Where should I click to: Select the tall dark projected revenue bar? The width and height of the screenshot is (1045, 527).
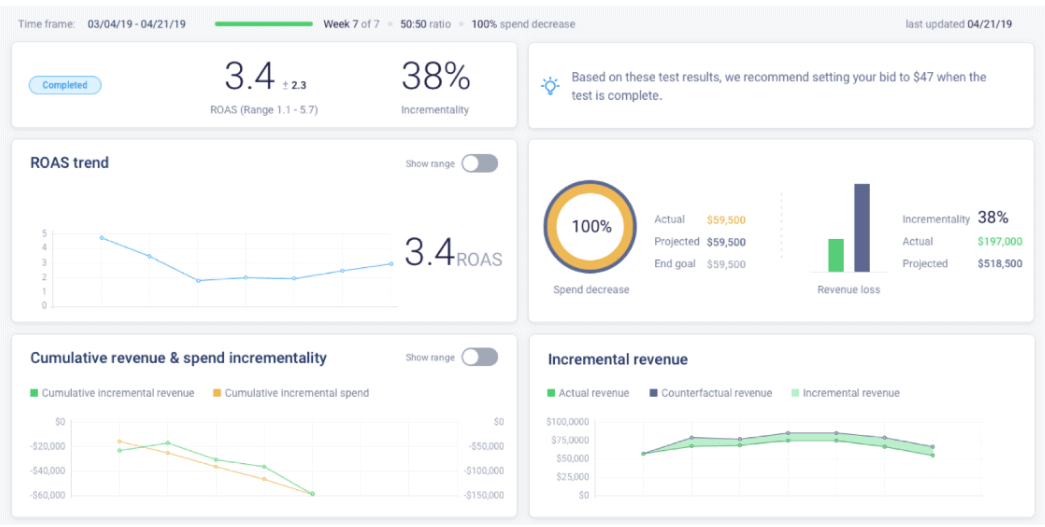[861, 228]
